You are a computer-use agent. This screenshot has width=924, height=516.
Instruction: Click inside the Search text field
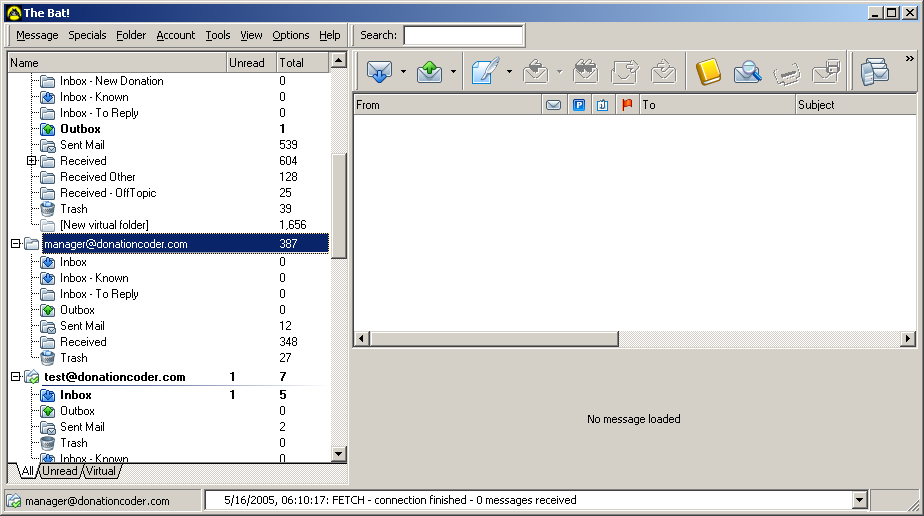pyautogui.click(x=463, y=35)
